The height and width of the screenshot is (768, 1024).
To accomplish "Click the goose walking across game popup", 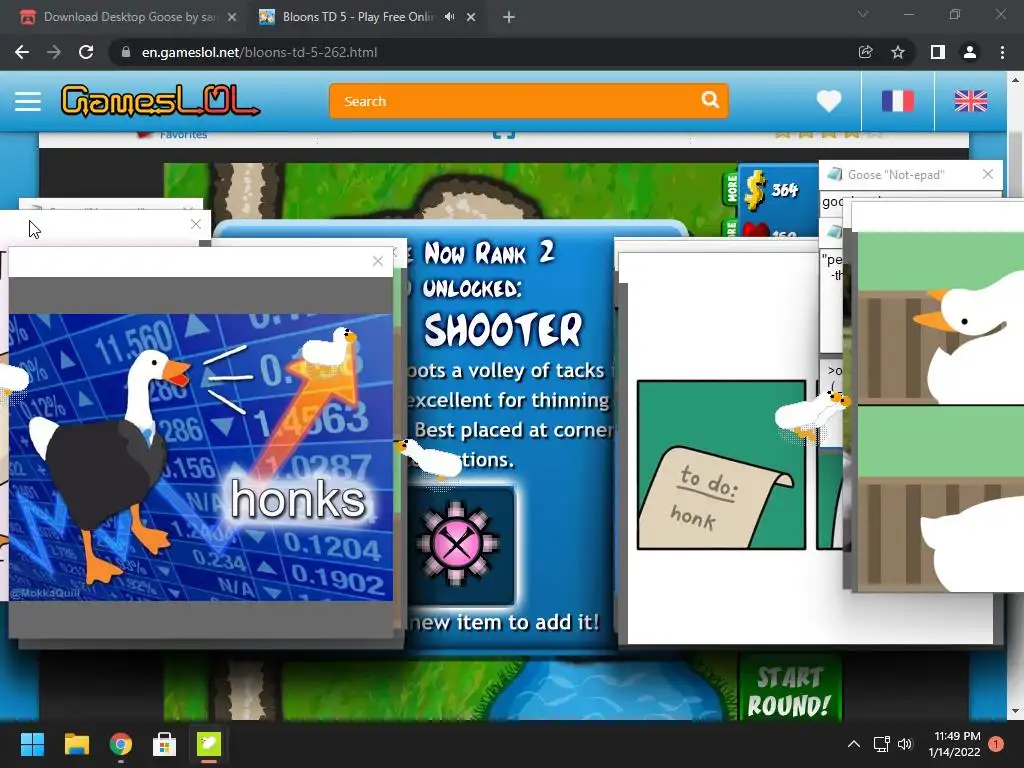I will [x=429, y=458].
